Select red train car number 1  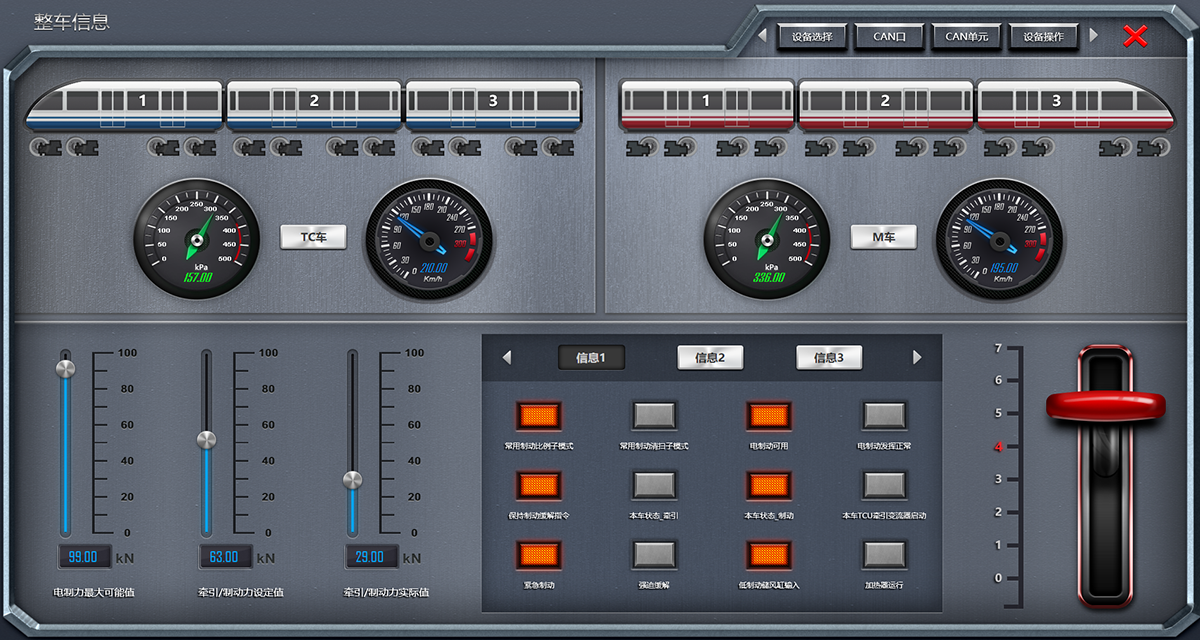(x=706, y=105)
